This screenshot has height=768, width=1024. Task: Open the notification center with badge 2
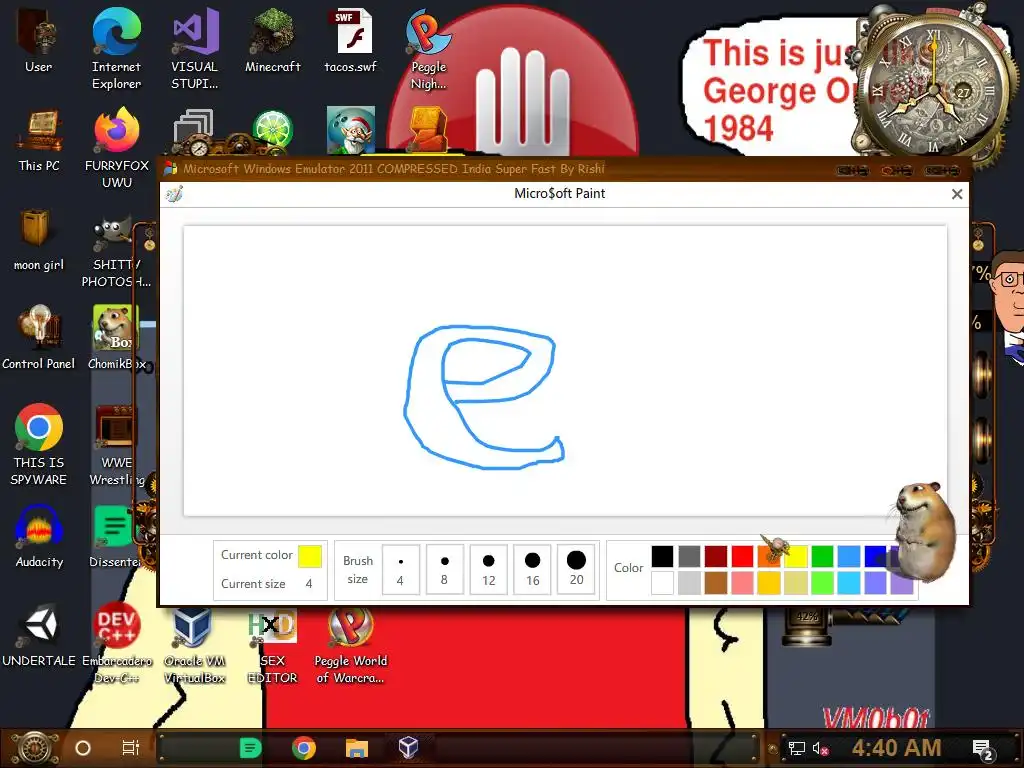(x=982, y=749)
